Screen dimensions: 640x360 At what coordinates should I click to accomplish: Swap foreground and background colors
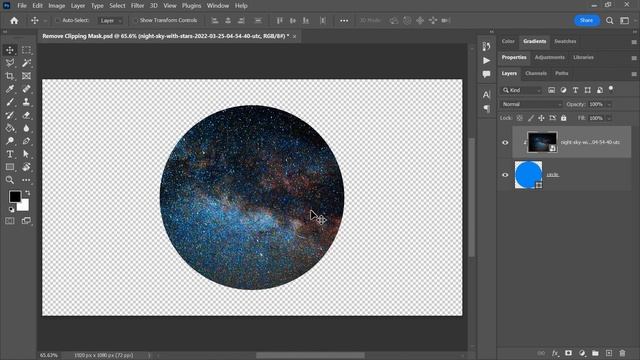[28, 193]
